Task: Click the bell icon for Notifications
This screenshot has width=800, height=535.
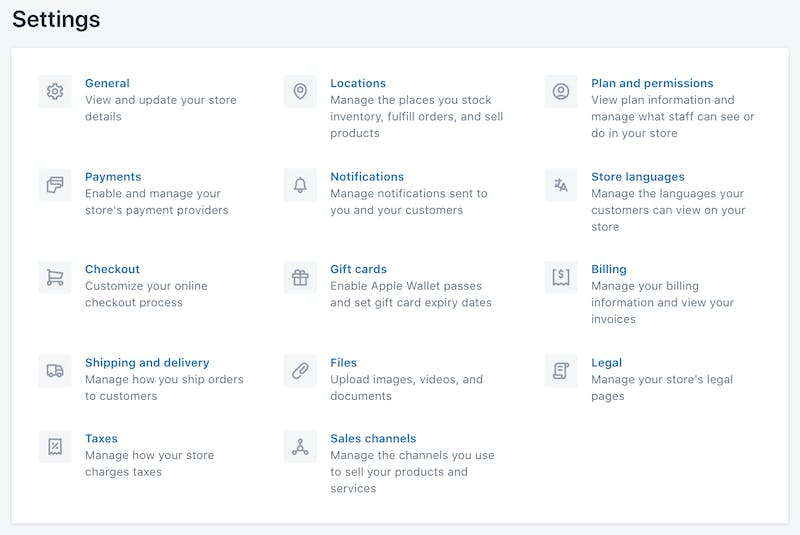Action: click(x=300, y=185)
